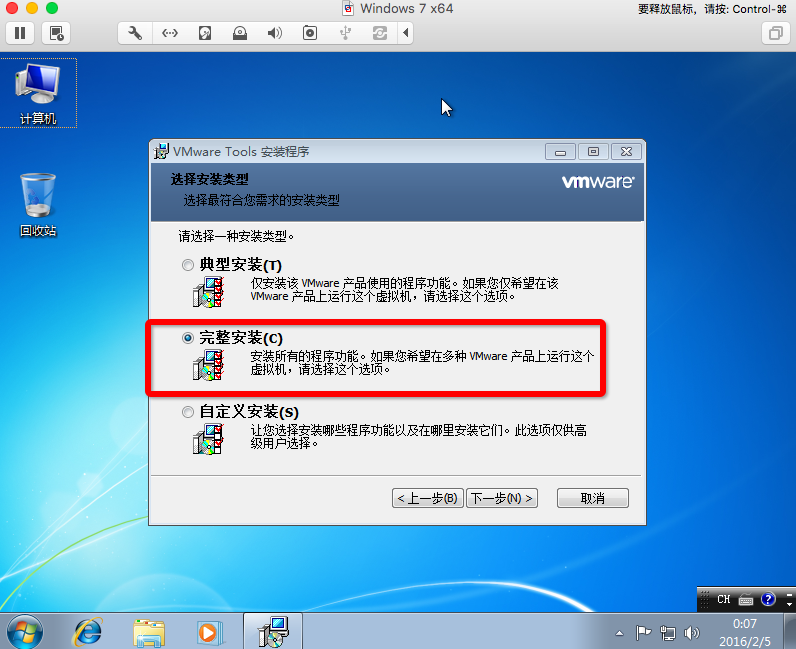
Task: Select the 完整安装(C) radio button
Action: point(188,338)
